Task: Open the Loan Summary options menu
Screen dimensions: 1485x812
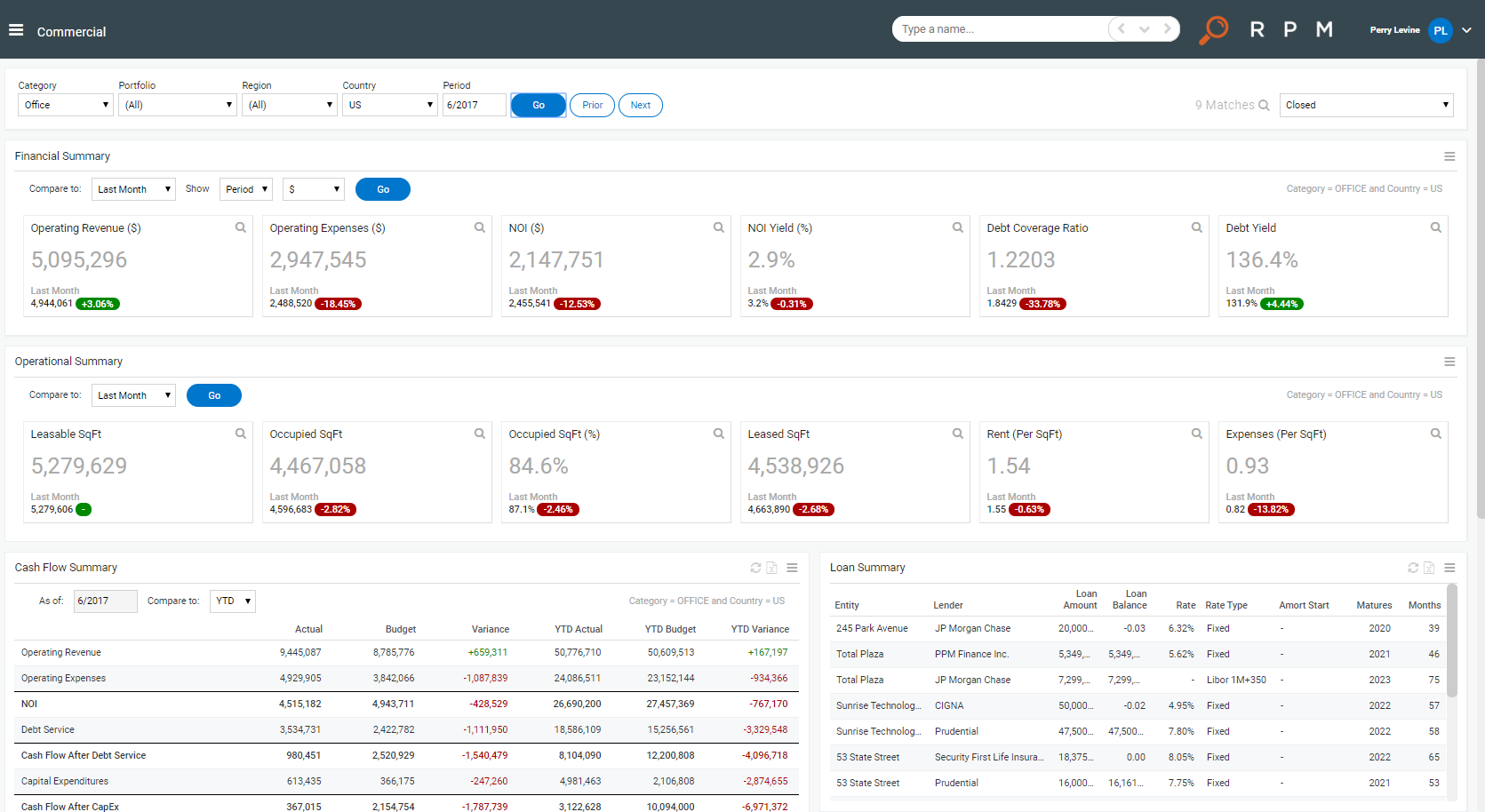Action: click(1450, 568)
